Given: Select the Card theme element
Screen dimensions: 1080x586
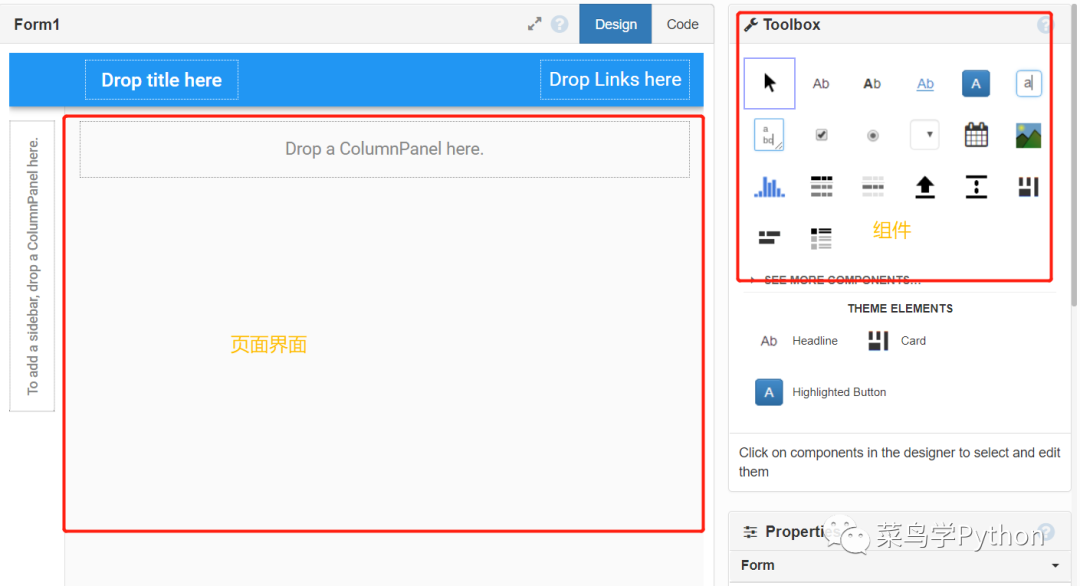Looking at the screenshot, I should (x=896, y=341).
